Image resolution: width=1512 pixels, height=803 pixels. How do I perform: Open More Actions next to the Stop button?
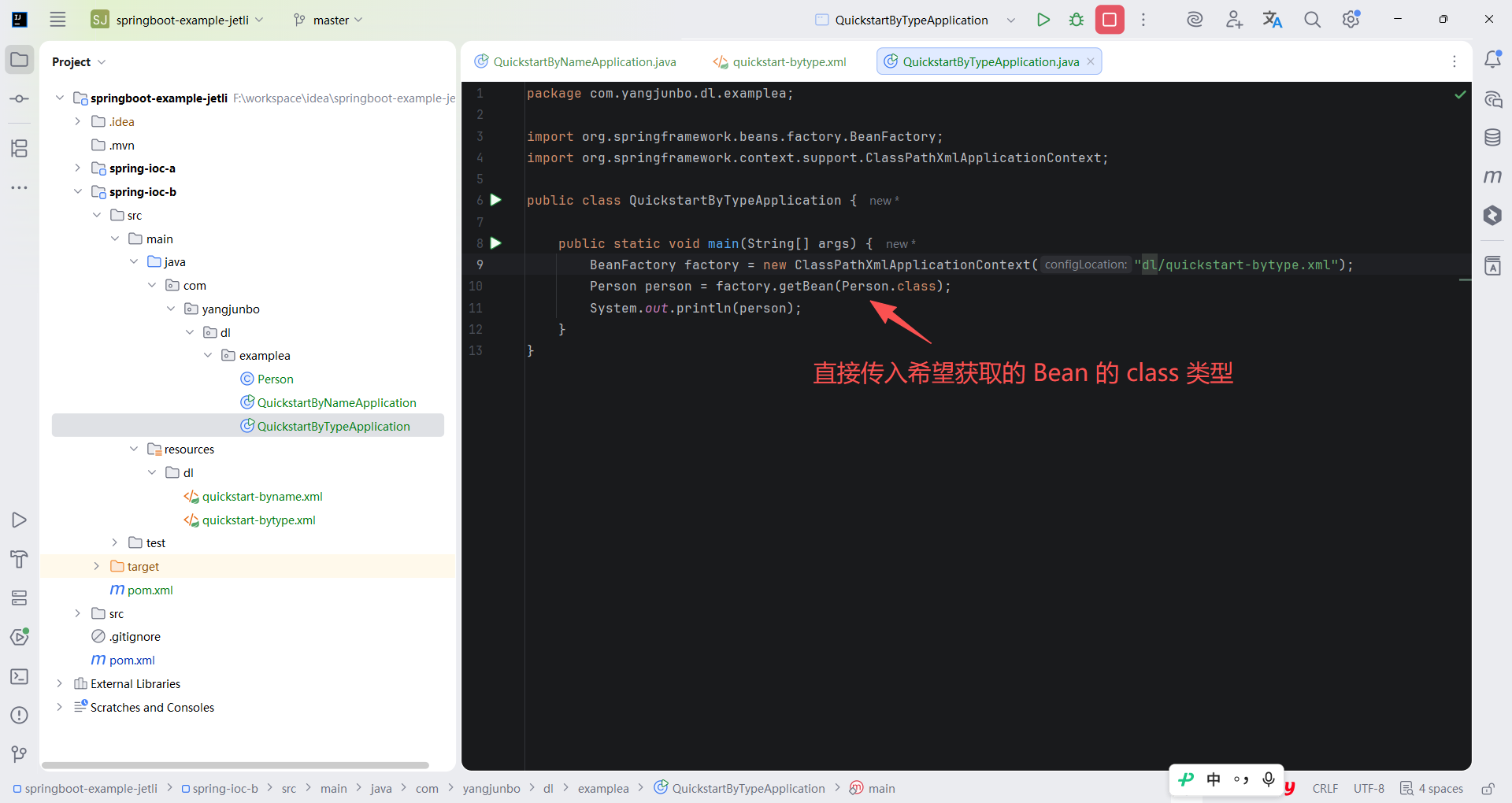point(1143,20)
